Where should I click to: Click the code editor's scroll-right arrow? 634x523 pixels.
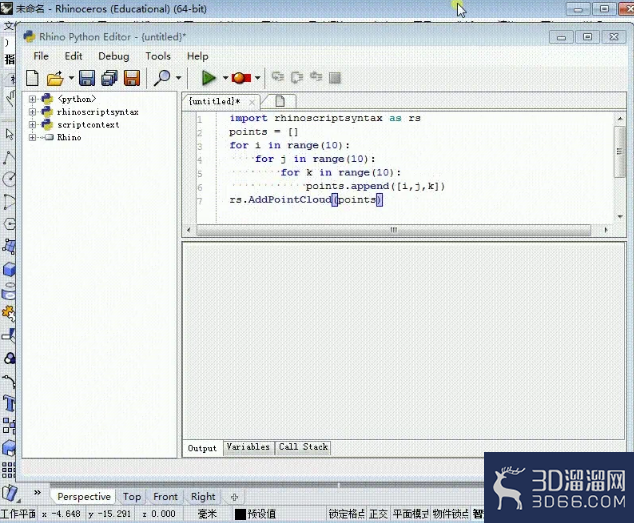point(606,230)
